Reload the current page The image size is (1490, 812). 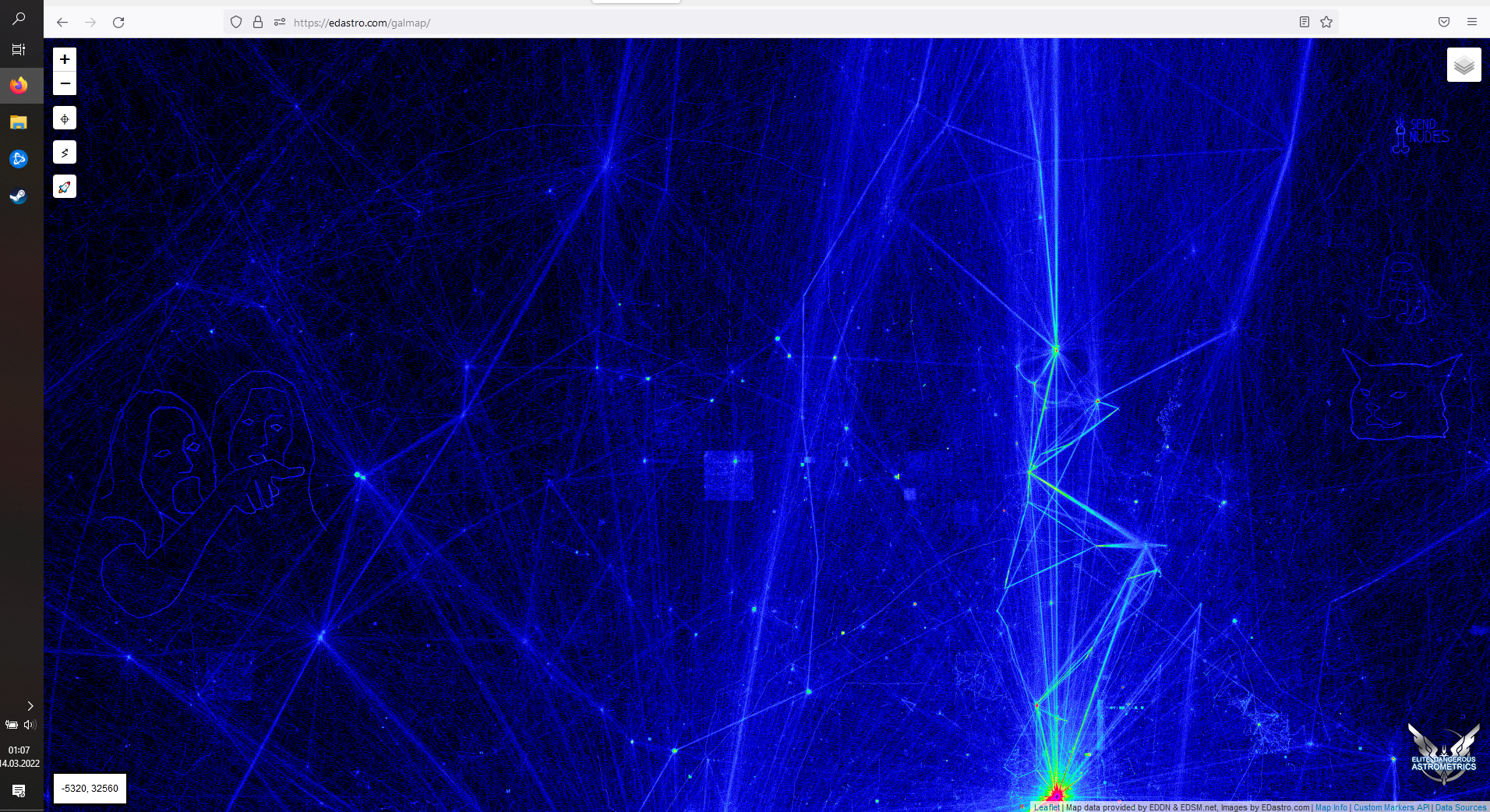coord(118,23)
